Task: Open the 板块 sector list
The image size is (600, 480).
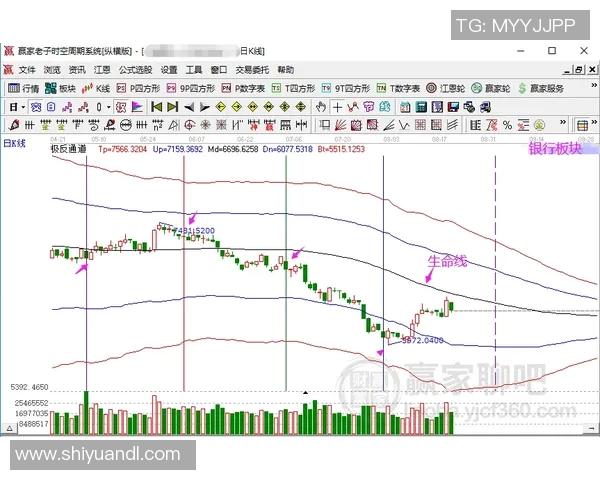Action: [x=61, y=88]
